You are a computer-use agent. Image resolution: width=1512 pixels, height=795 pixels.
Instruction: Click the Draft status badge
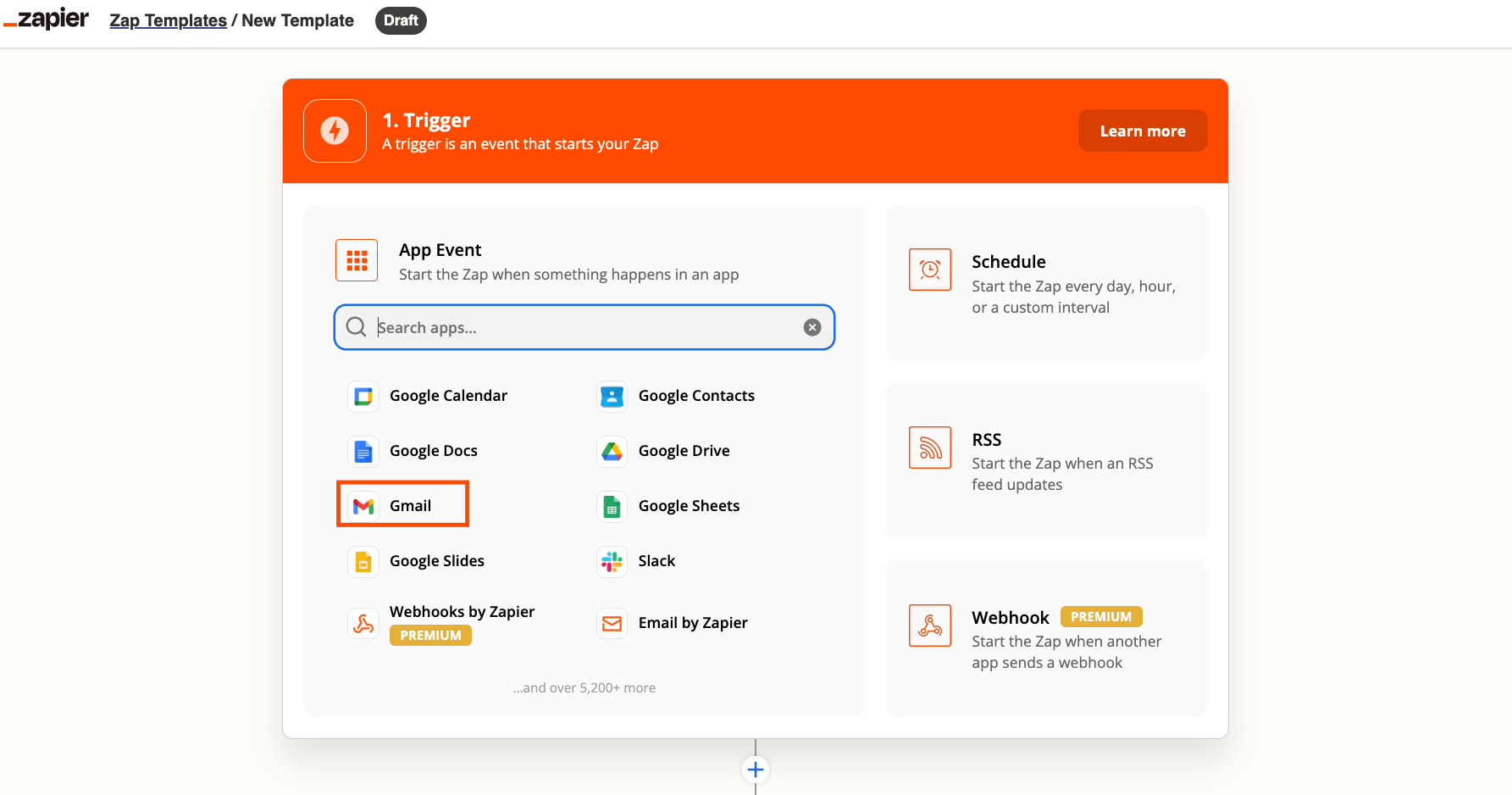(401, 20)
